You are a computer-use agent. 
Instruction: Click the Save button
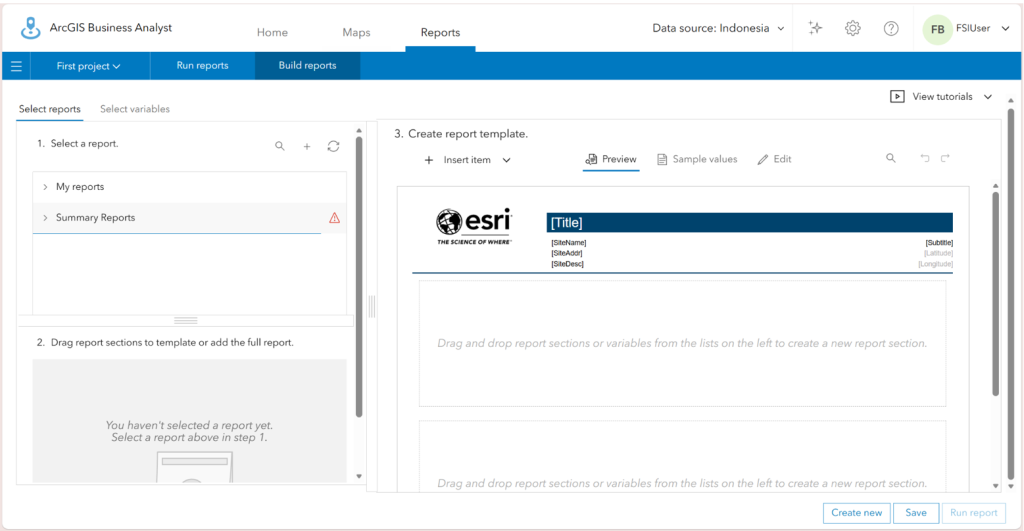point(916,513)
